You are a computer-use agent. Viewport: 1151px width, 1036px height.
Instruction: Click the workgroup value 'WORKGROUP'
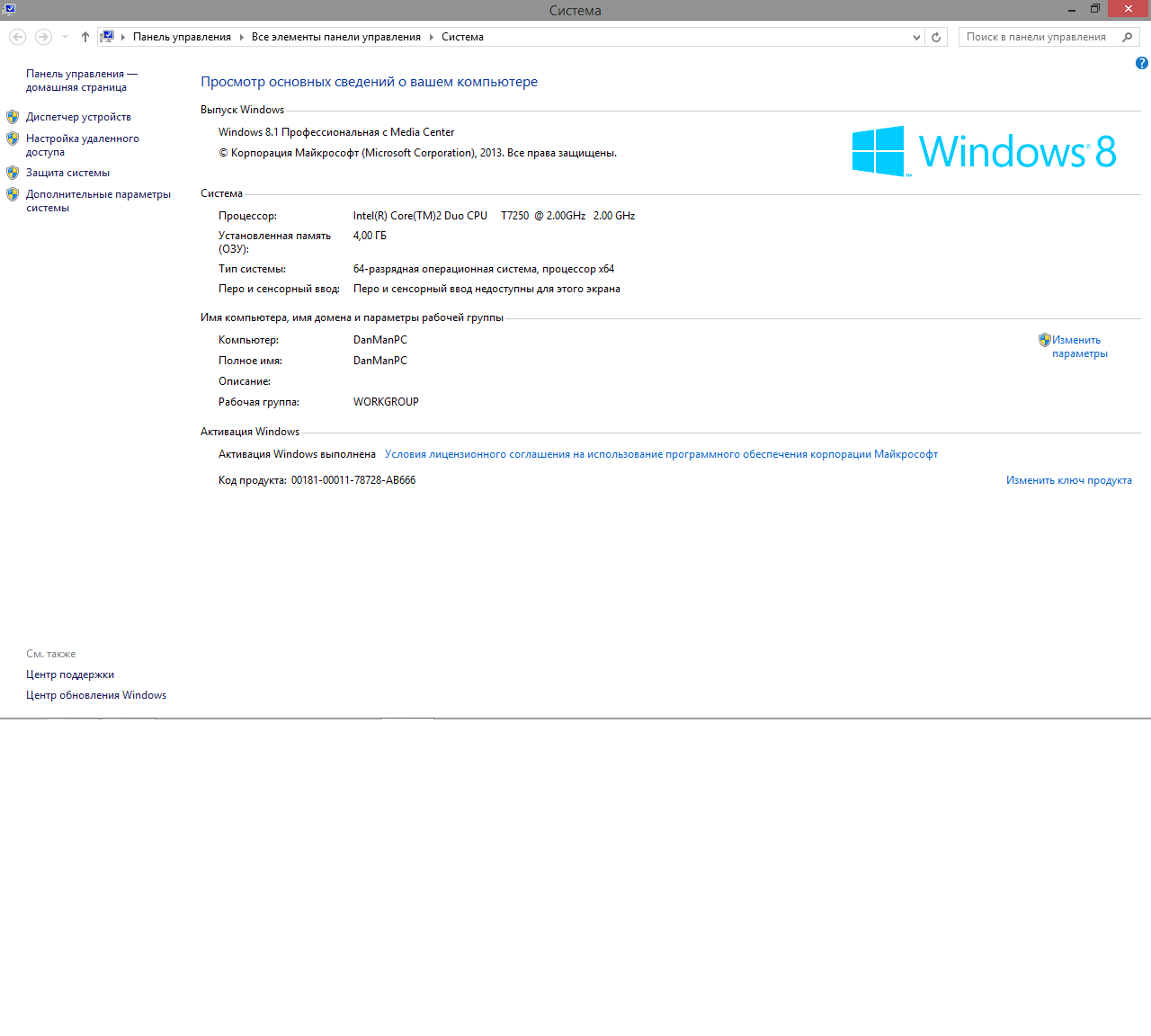pos(386,402)
